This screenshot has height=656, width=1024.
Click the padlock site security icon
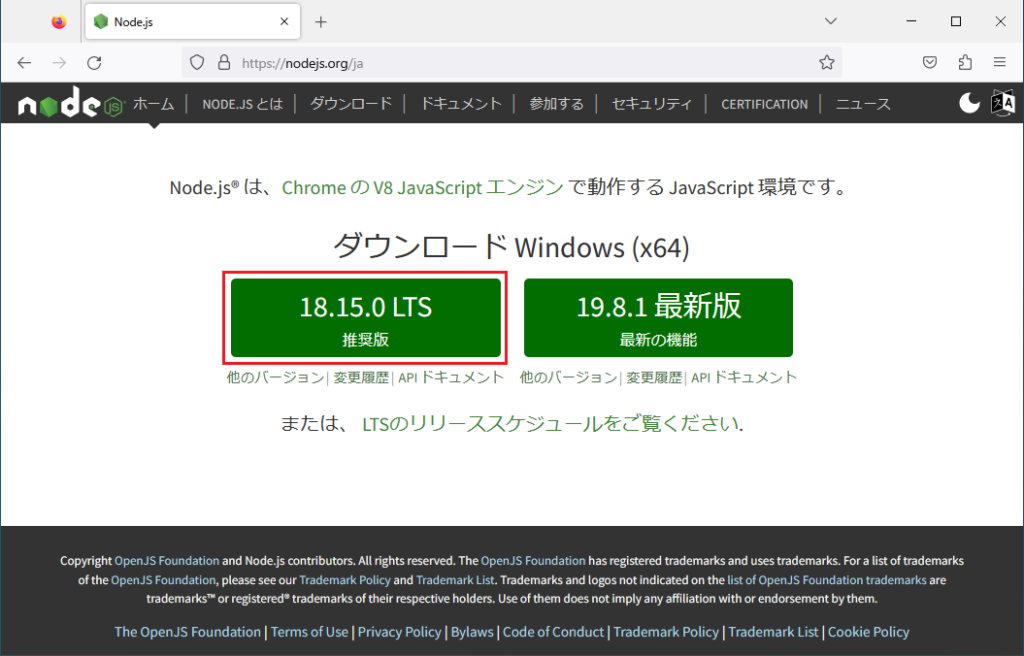224,63
